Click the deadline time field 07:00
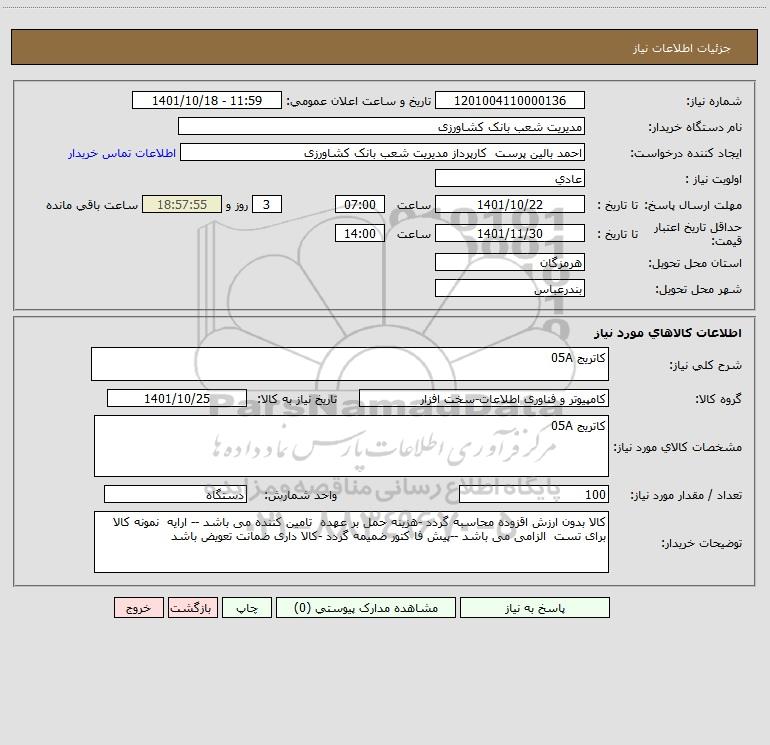 [x=359, y=204]
